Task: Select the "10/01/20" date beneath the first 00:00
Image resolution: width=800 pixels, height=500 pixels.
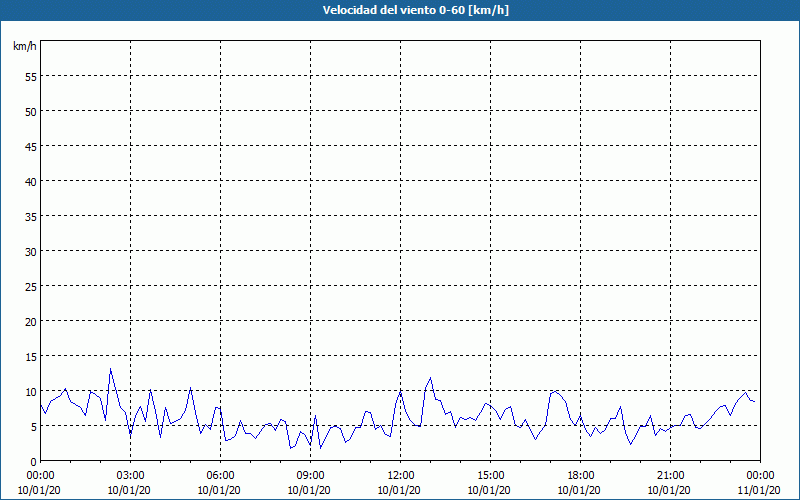Action: (x=39, y=490)
